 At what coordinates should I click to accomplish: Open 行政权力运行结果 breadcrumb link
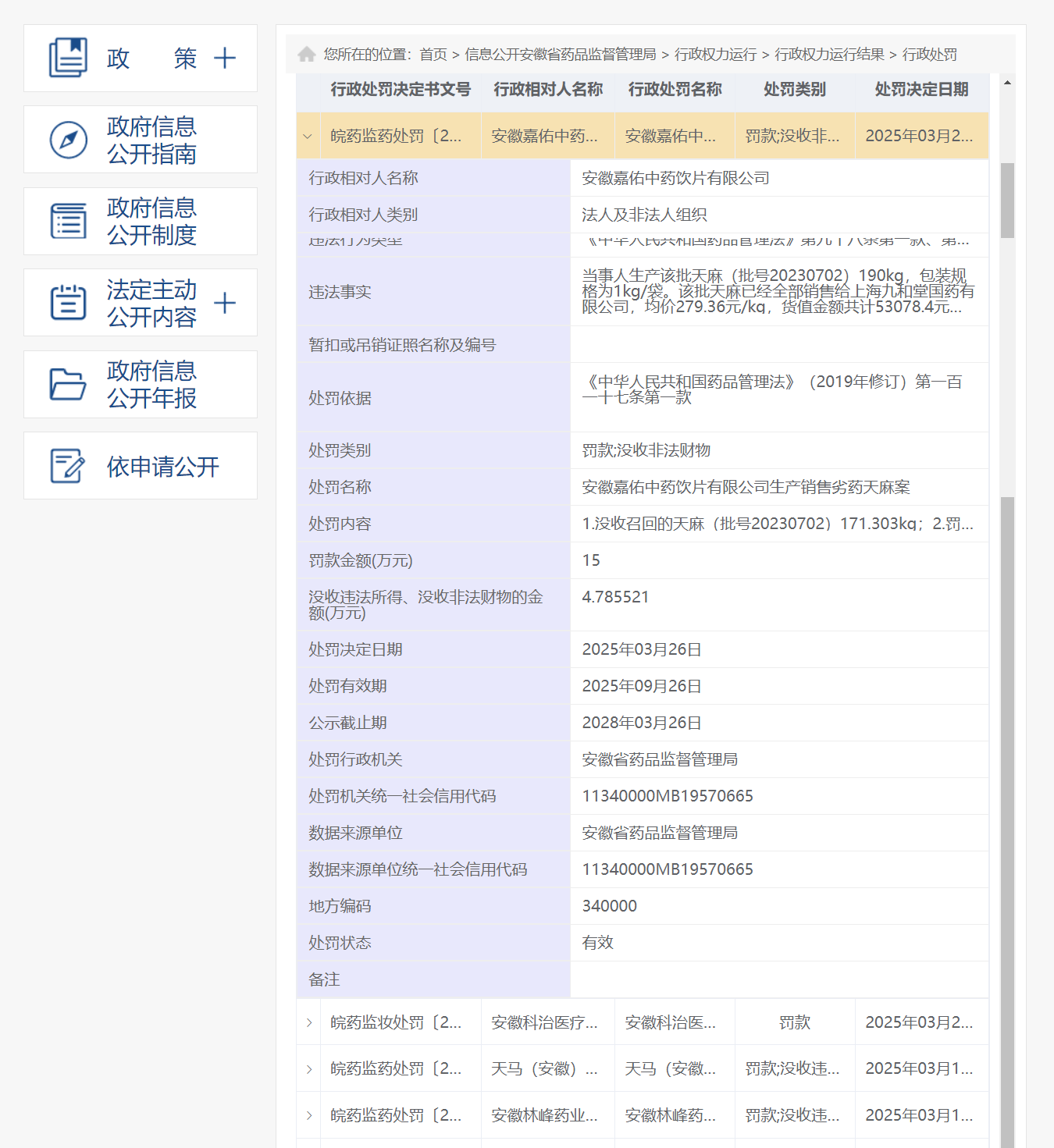click(829, 55)
